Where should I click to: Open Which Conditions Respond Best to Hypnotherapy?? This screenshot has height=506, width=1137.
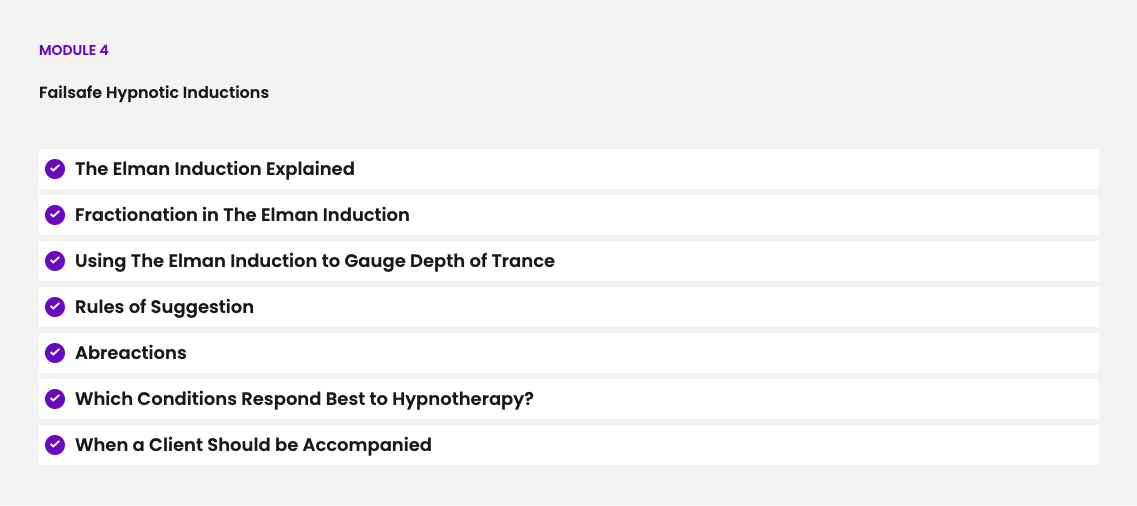tap(304, 399)
